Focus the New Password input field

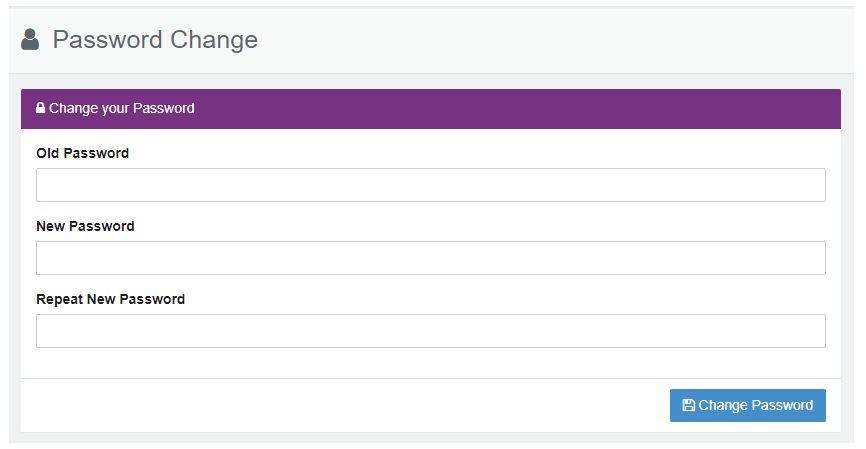(x=431, y=258)
